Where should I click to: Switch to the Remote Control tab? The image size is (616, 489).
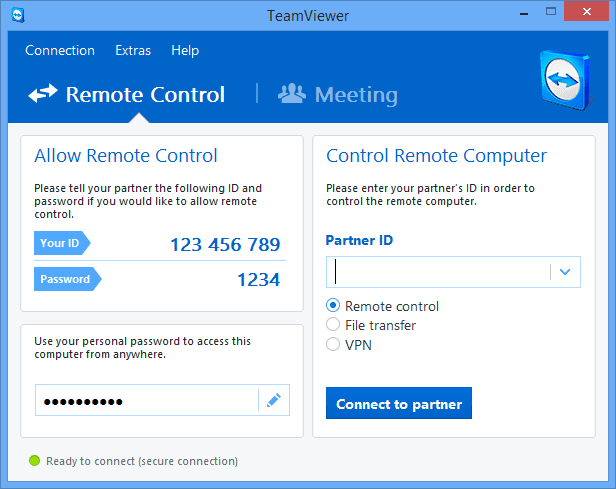tap(126, 94)
